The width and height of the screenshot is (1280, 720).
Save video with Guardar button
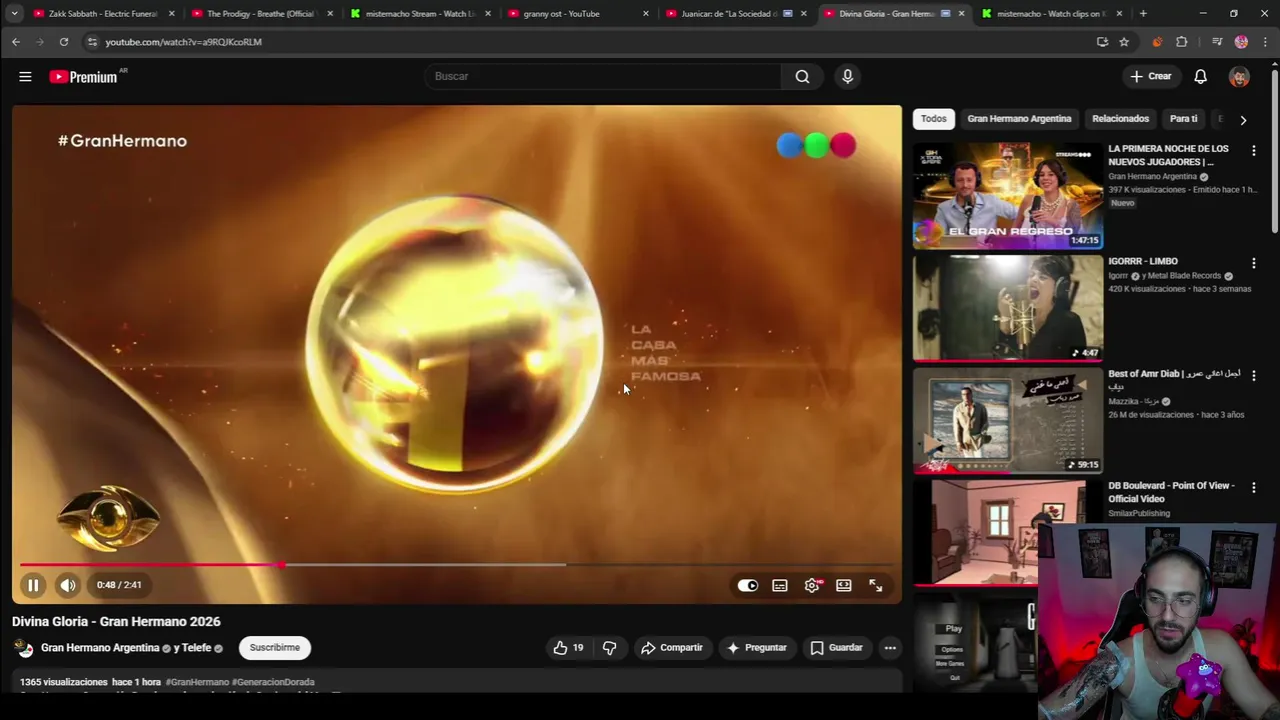836,648
